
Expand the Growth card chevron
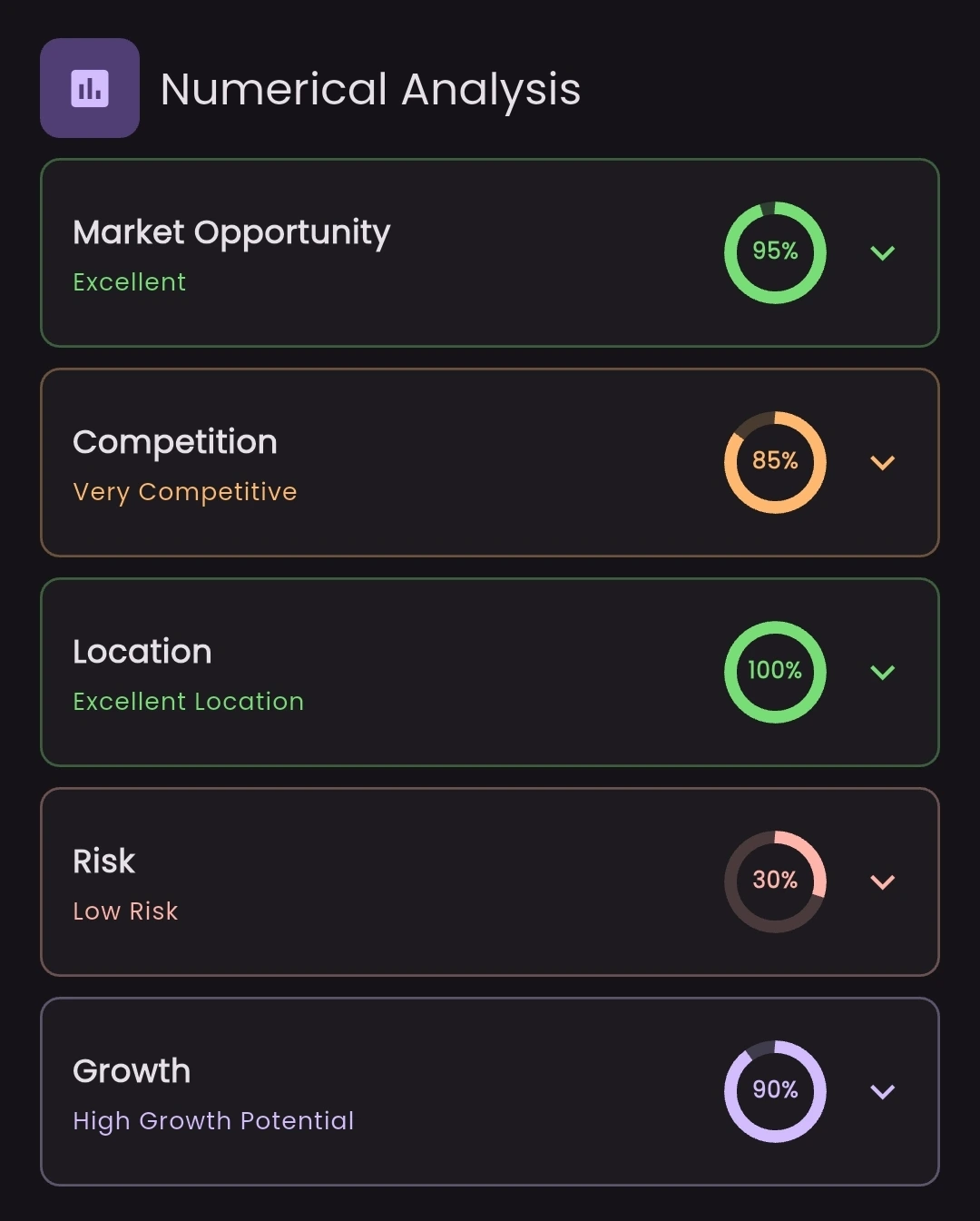click(x=882, y=1091)
